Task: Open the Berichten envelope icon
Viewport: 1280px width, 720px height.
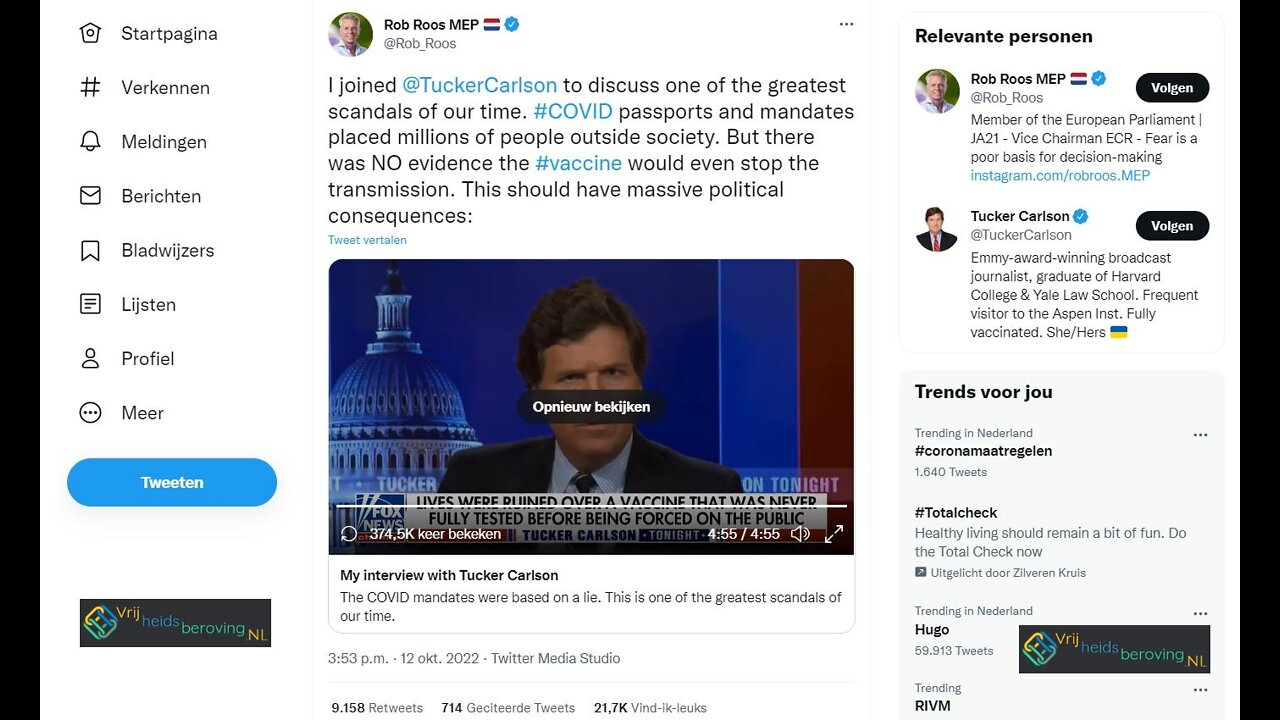Action: tap(90, 196)
